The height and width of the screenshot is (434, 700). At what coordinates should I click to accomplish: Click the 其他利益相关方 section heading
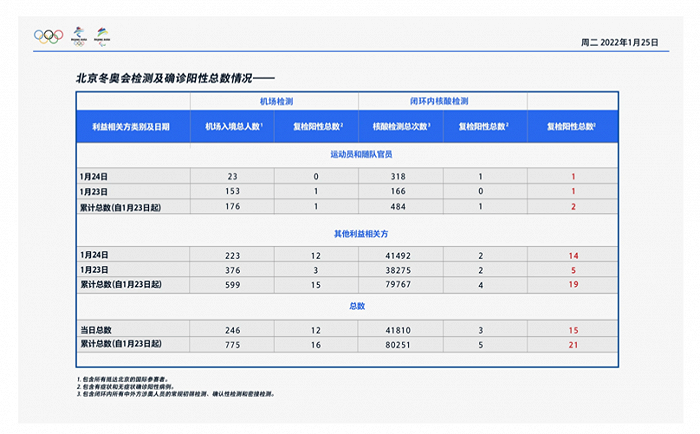pyautogui.click(x=361, y=234)
